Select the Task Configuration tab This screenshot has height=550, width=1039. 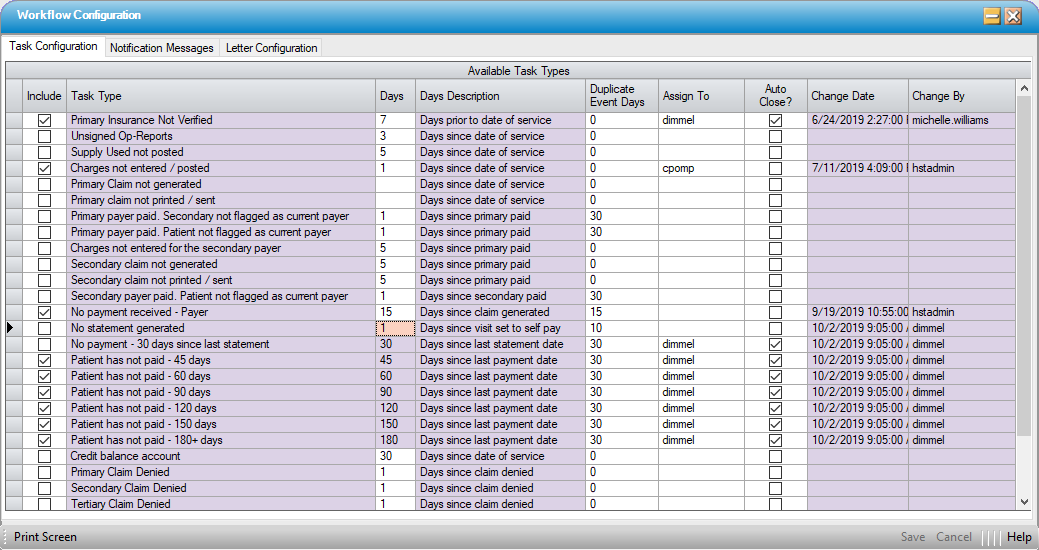click(53, 47)
